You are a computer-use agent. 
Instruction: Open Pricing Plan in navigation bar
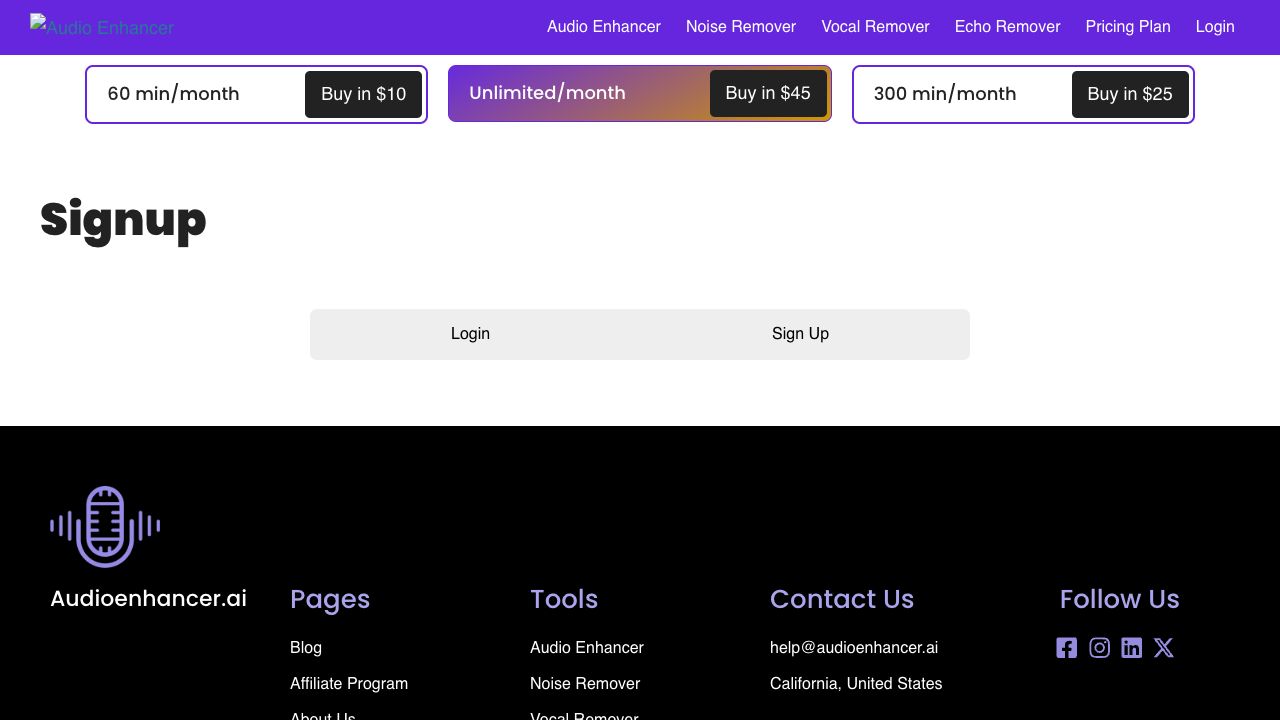click(1128, 27)
